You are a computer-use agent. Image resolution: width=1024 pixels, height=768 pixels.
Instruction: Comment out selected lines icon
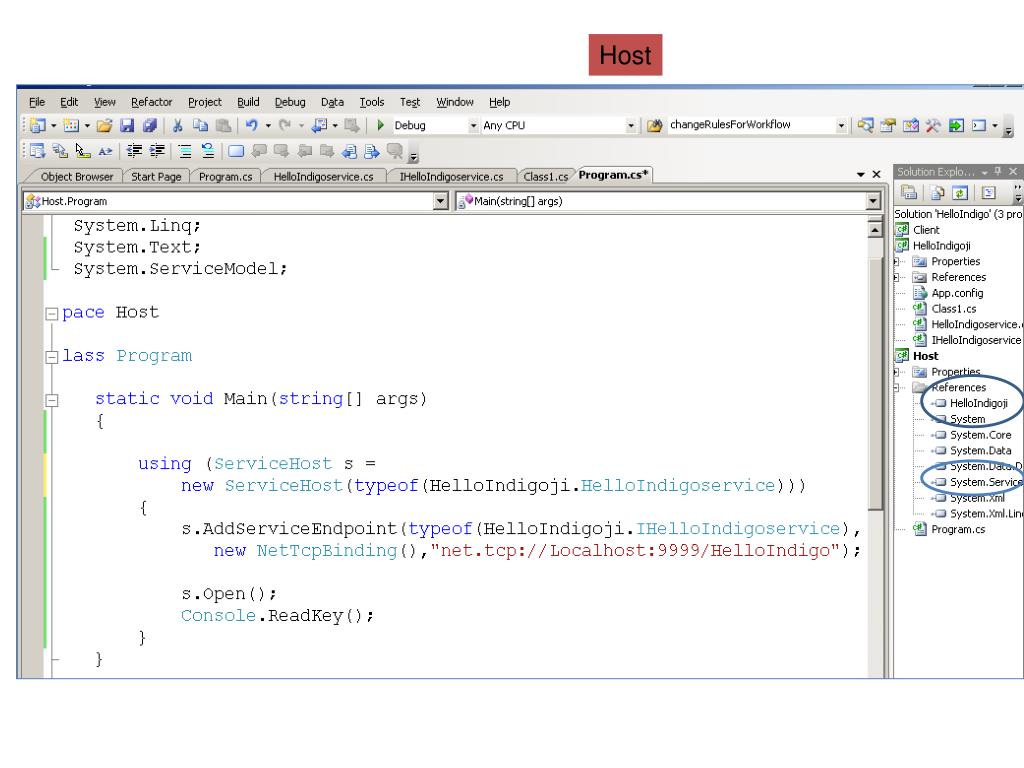coord(185,152)
